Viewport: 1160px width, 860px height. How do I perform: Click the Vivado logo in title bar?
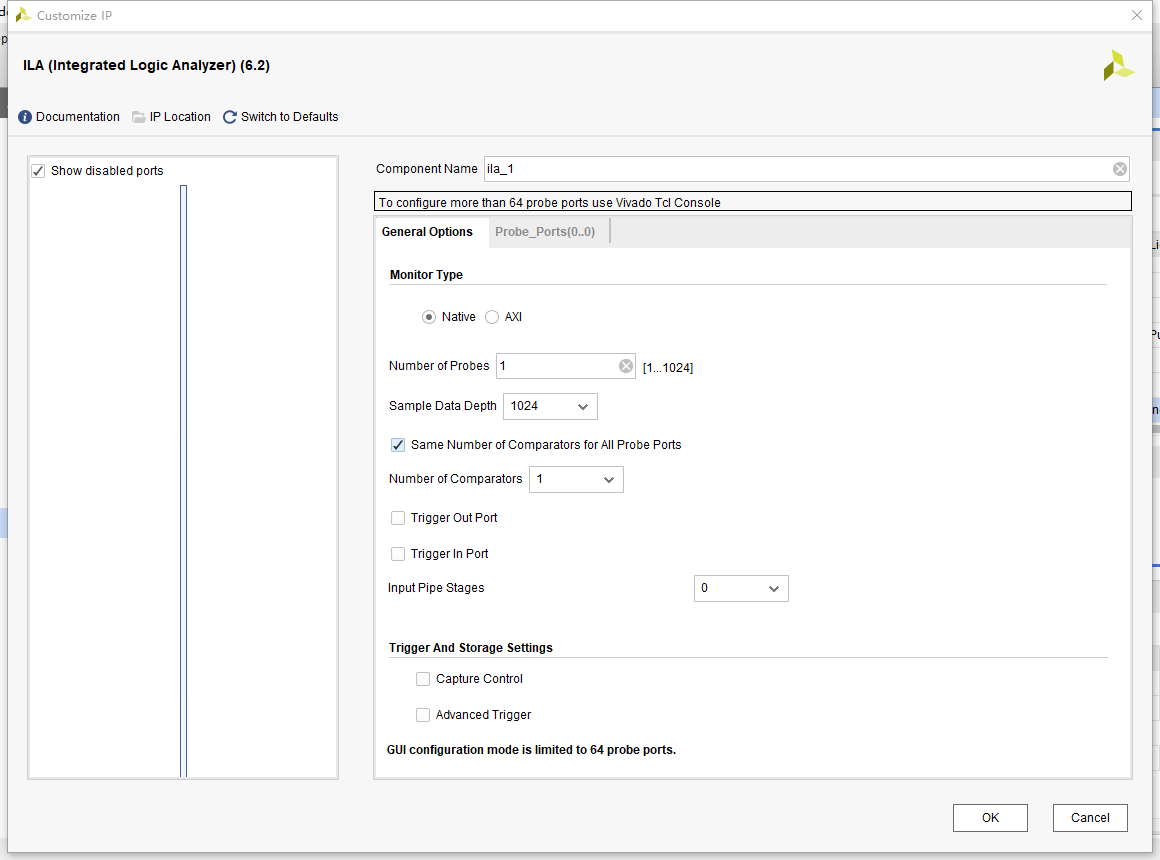pos(23,15)
